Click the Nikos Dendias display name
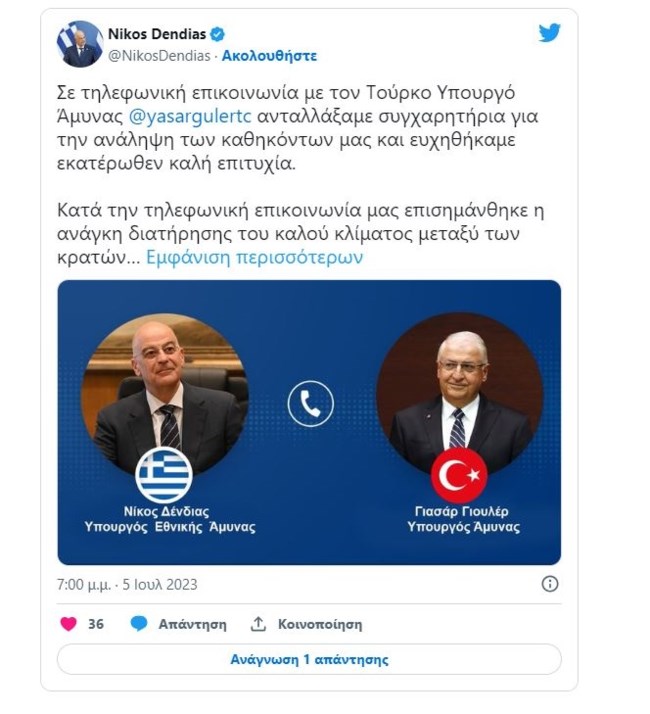650x714 pixels. pos(157,34)
